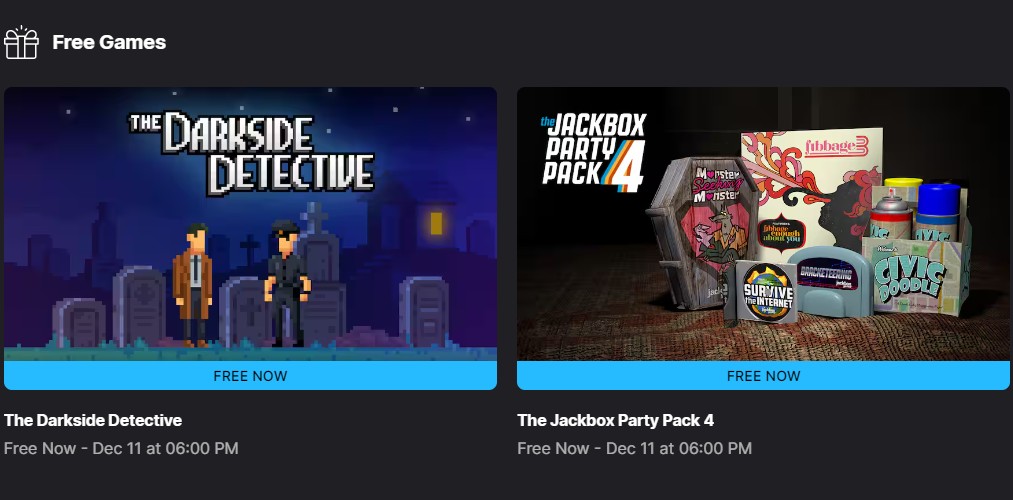Image resolution: width=1013 pixels, height=500 pixels.
Task: Click the Survive the Internet disc case
Action: 761,292
